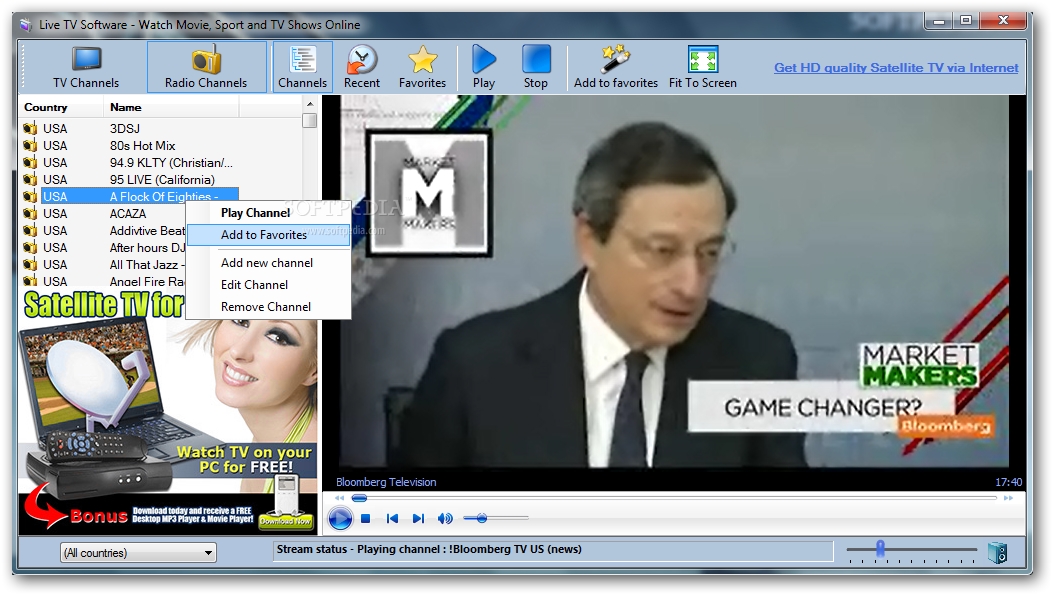This screenshot has height=595, width=1053.
Task: Click fast-forward arrows at seek bar end
Action: click(x=1008, y=498)
